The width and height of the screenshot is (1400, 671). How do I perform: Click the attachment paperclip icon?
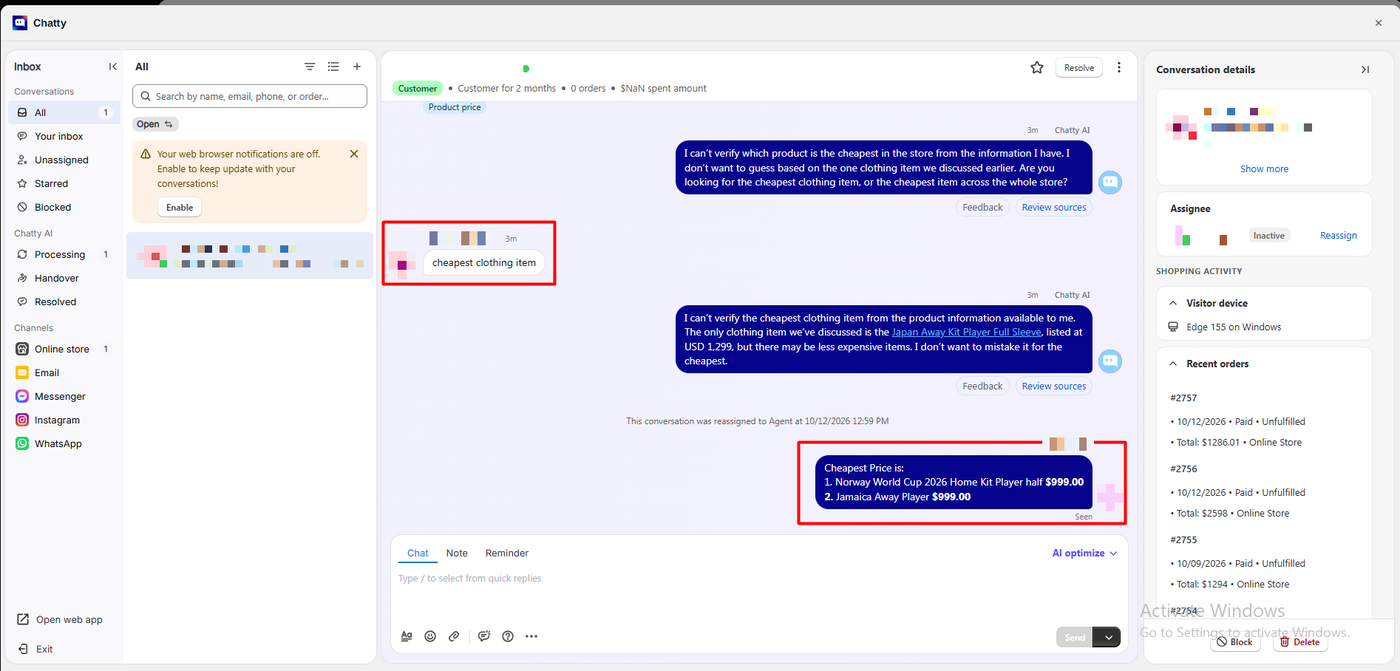(454, 636)
